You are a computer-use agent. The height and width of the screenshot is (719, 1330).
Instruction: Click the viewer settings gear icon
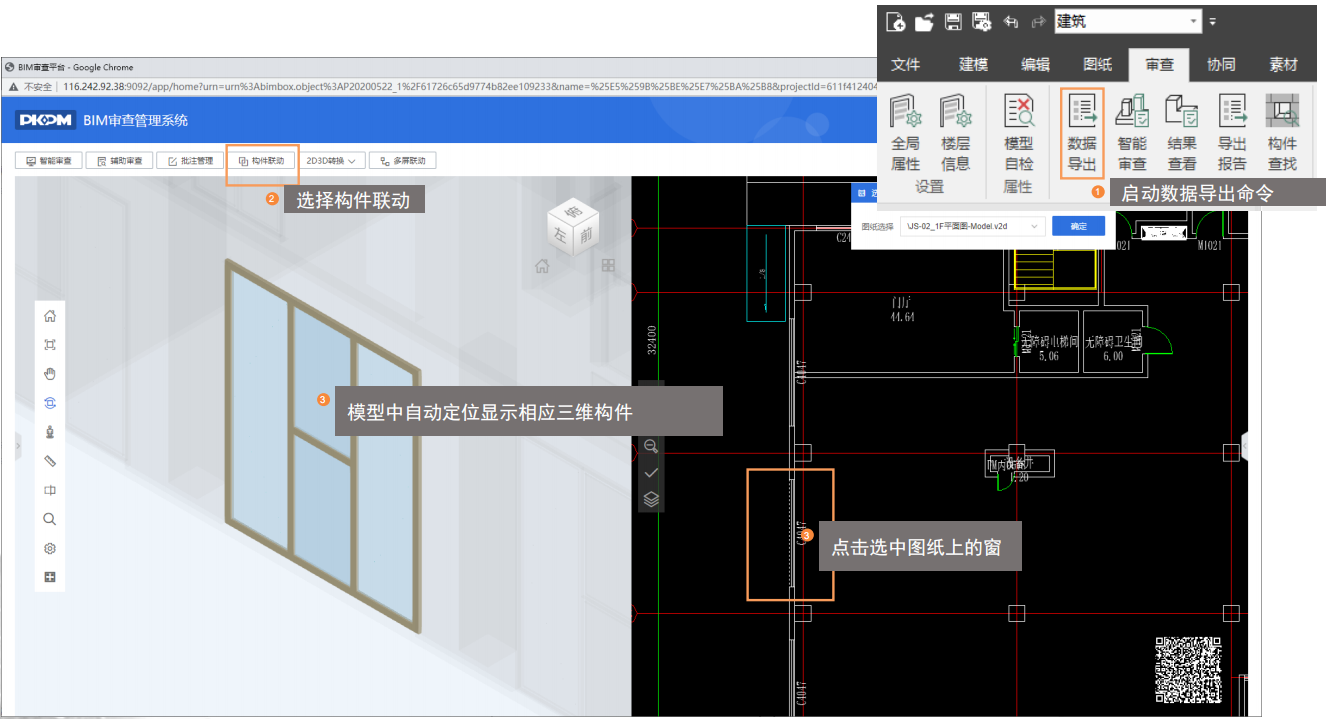(50, 549)
